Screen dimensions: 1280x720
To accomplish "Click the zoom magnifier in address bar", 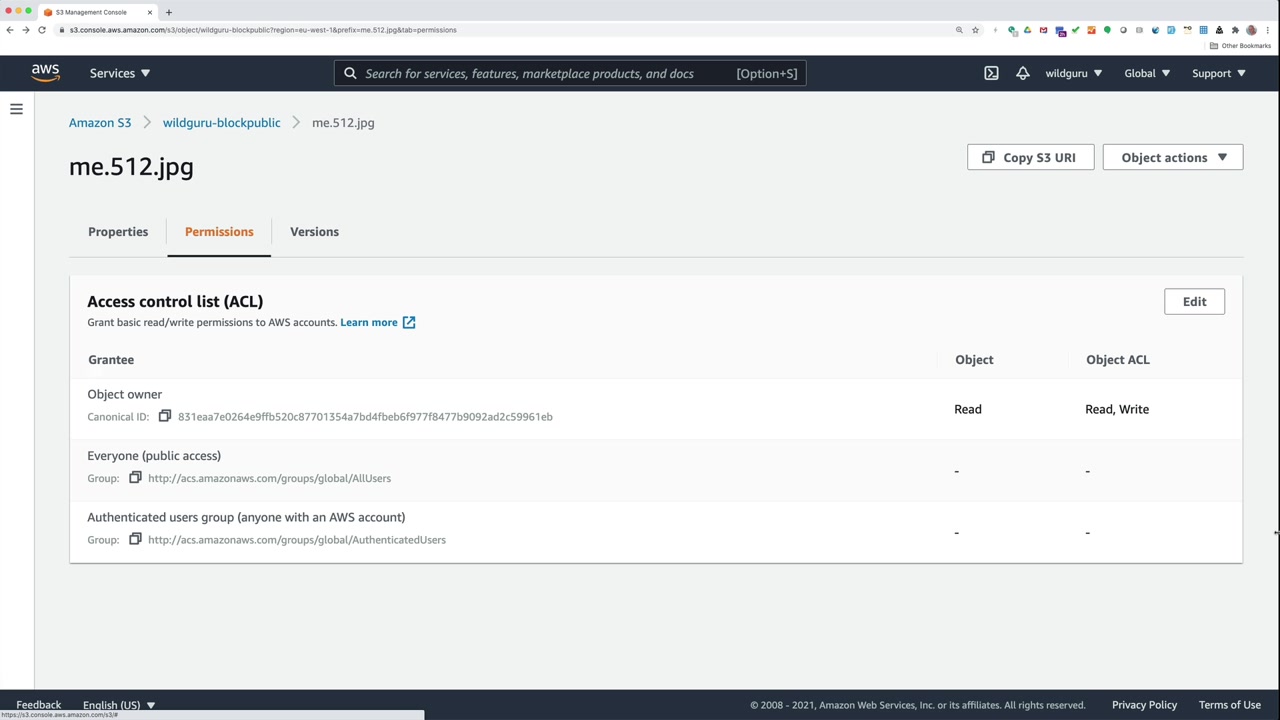I will point(959,30).
